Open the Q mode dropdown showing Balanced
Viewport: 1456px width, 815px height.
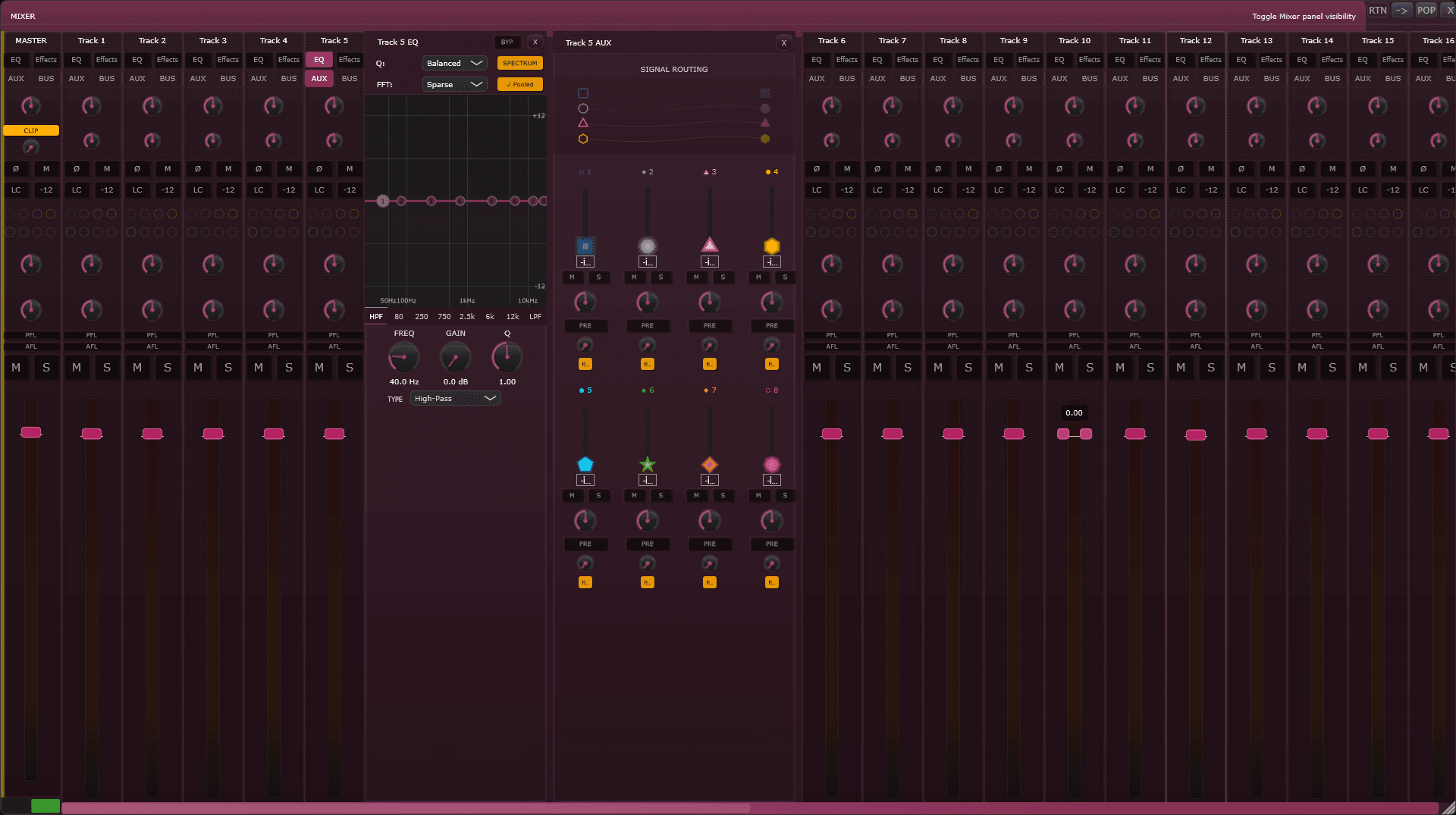coord(453,63)
